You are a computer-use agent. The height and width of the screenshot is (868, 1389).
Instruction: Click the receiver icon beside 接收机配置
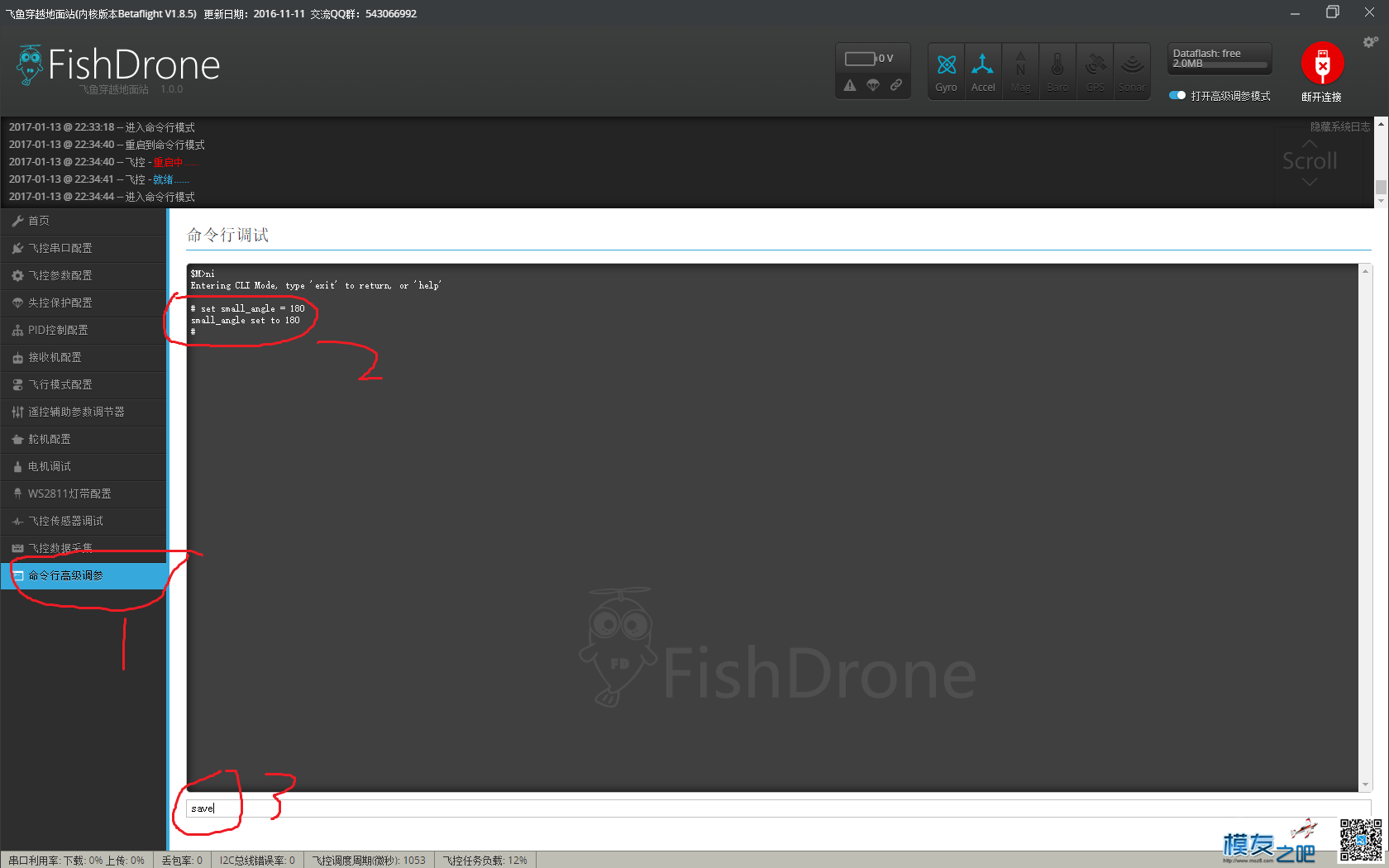pos(17,357)
